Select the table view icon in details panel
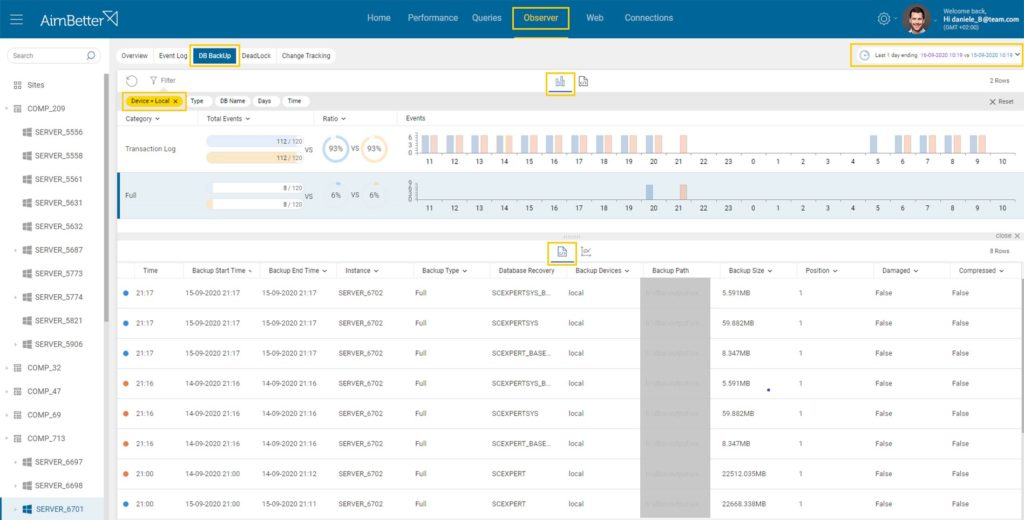 coord(562,252)
